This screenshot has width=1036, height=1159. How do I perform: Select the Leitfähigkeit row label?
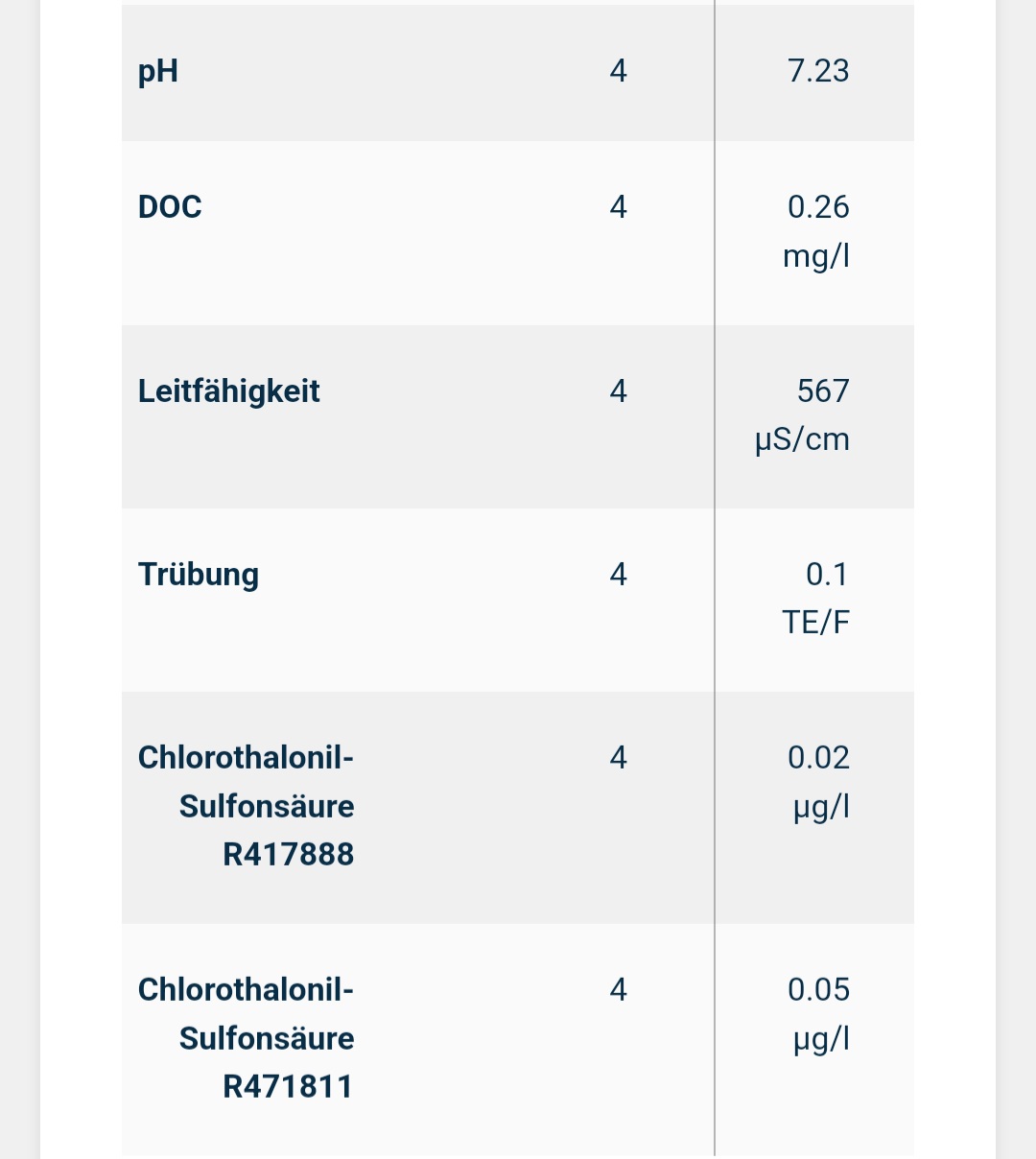click(229, 391)
